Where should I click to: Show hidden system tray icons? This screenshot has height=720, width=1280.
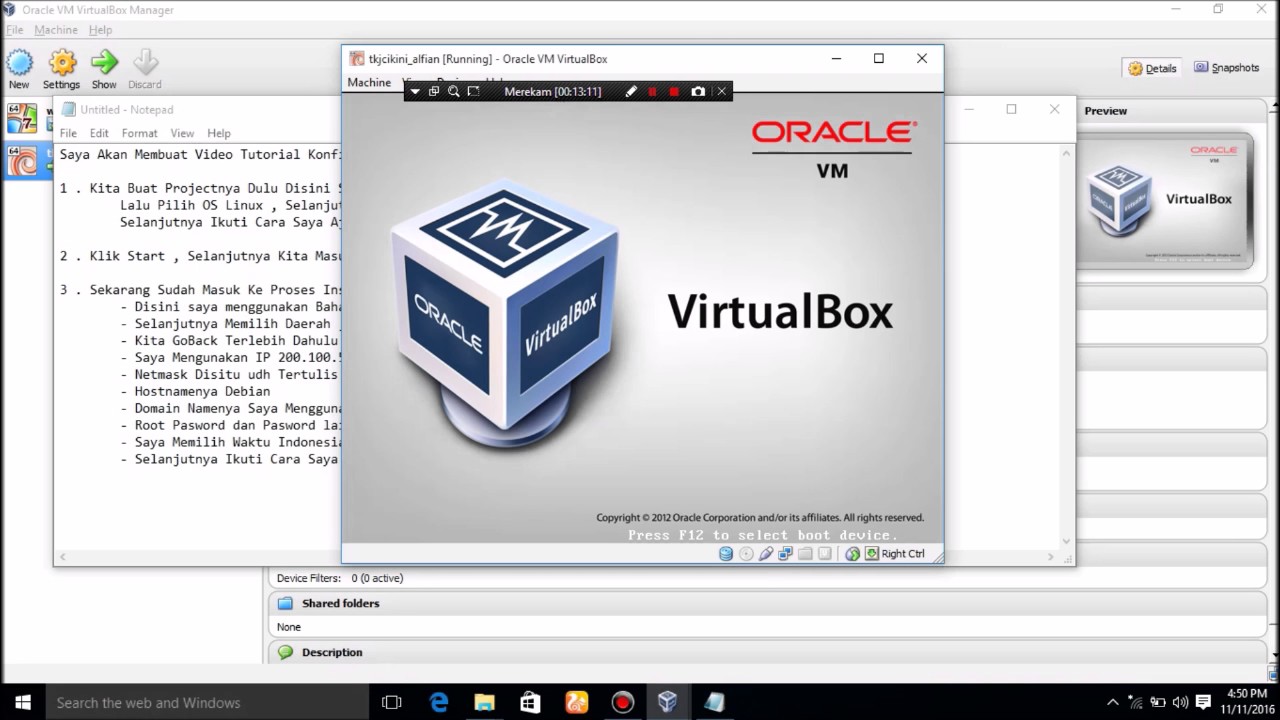pos(1112,702)
